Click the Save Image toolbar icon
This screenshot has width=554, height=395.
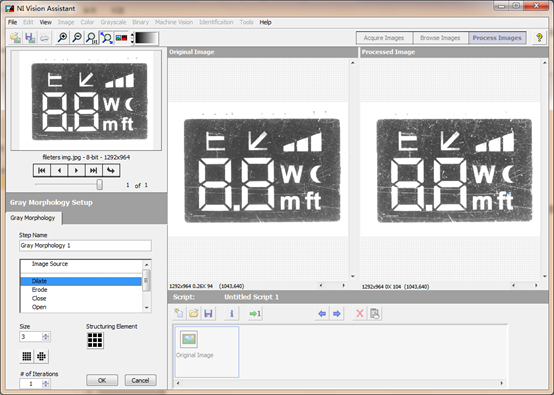pos(30,37)
